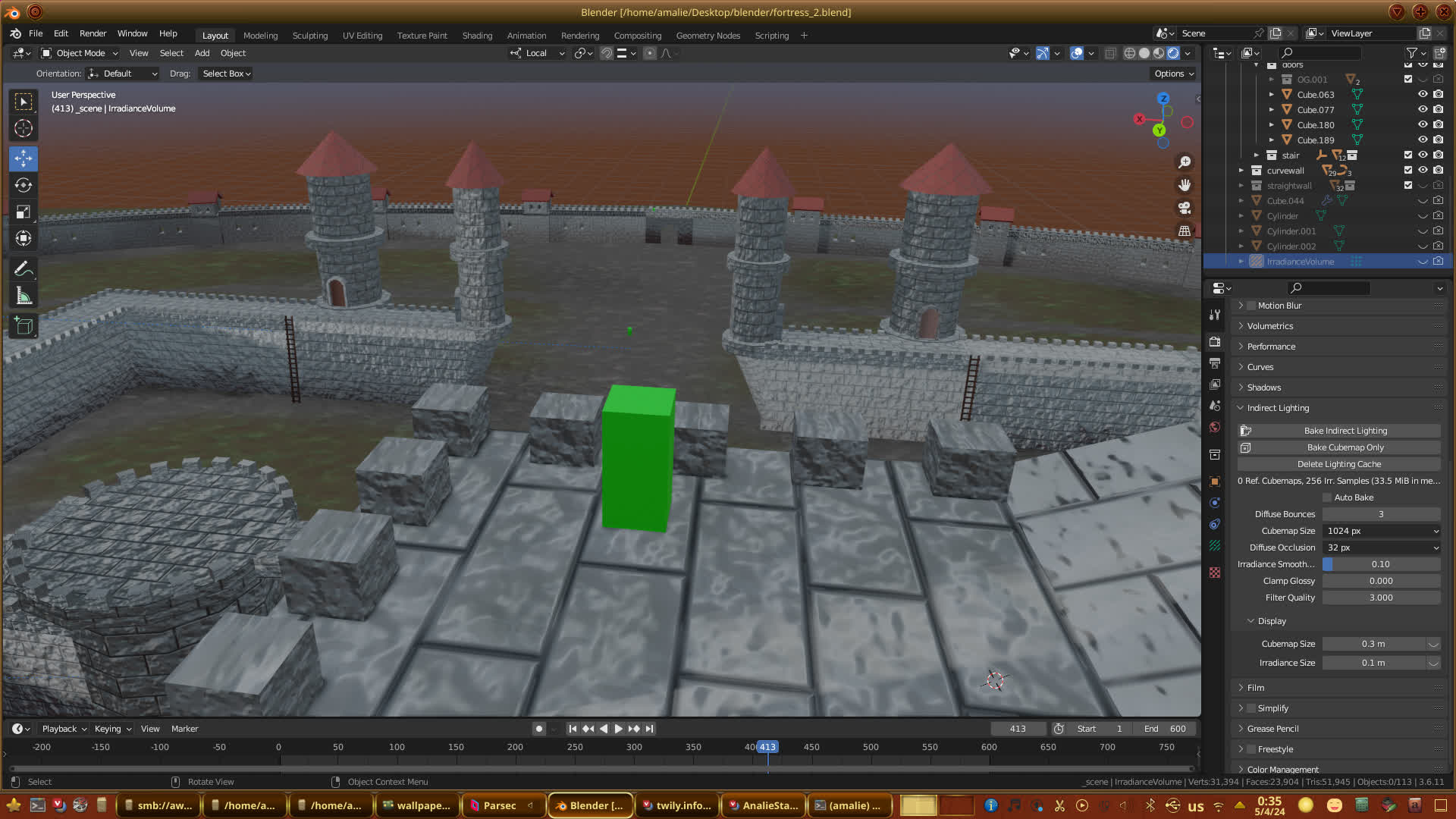Click Bake Indirect Lighting button

[1345, 431]
